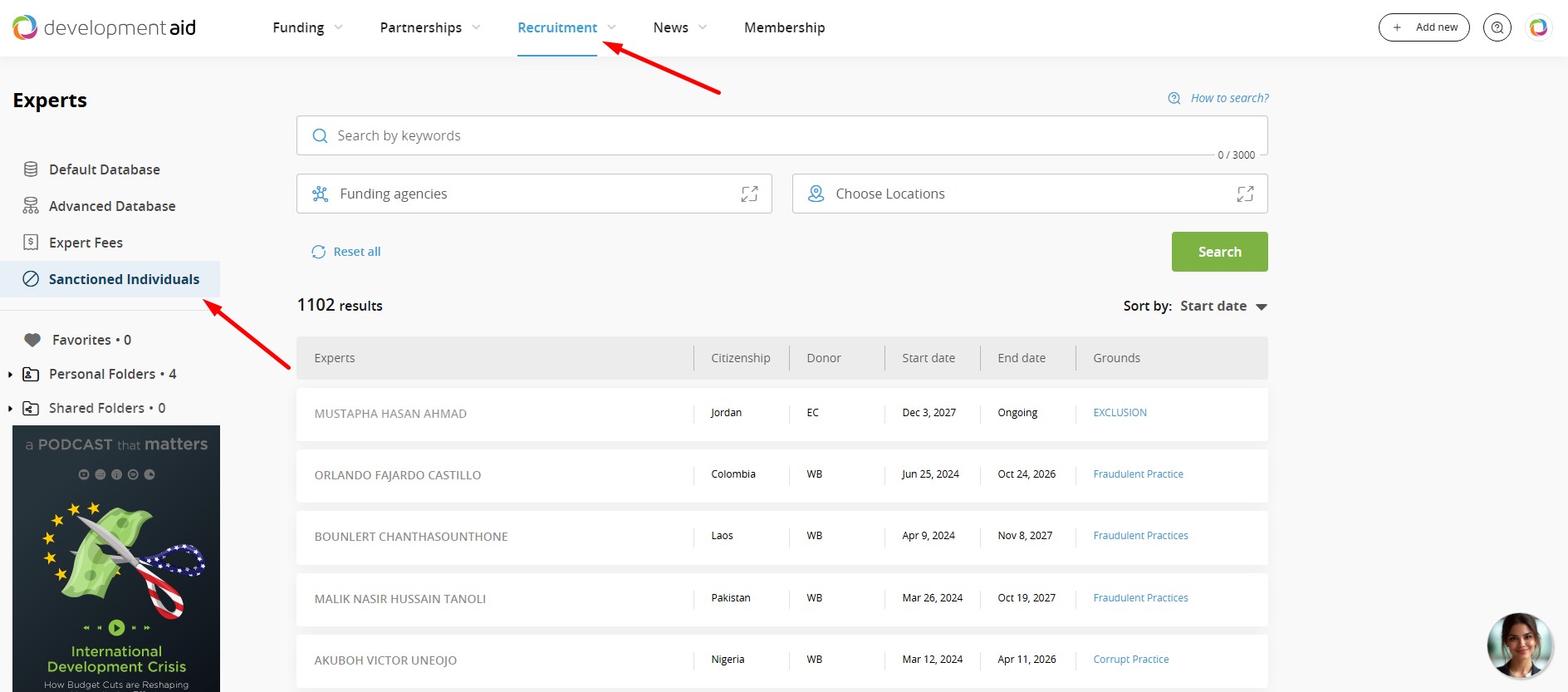The height and width of the screenshot is (692, 1568).
Task: Open the help circle icon in header
Action: click(x=1497, y=27)
